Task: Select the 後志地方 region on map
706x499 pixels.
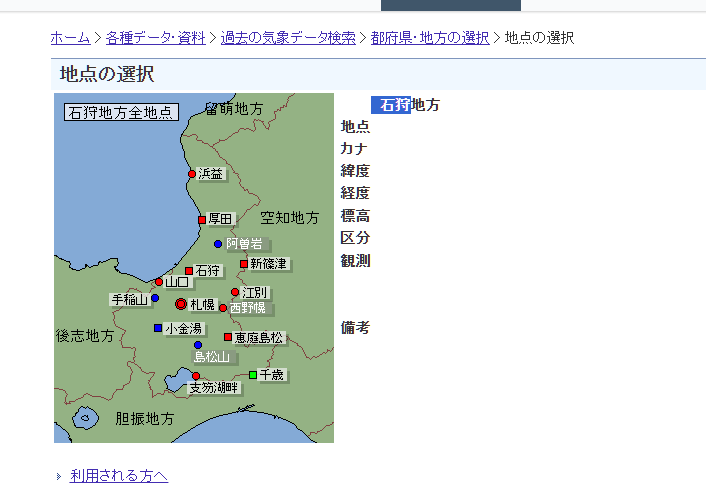Action: [85, 336]
